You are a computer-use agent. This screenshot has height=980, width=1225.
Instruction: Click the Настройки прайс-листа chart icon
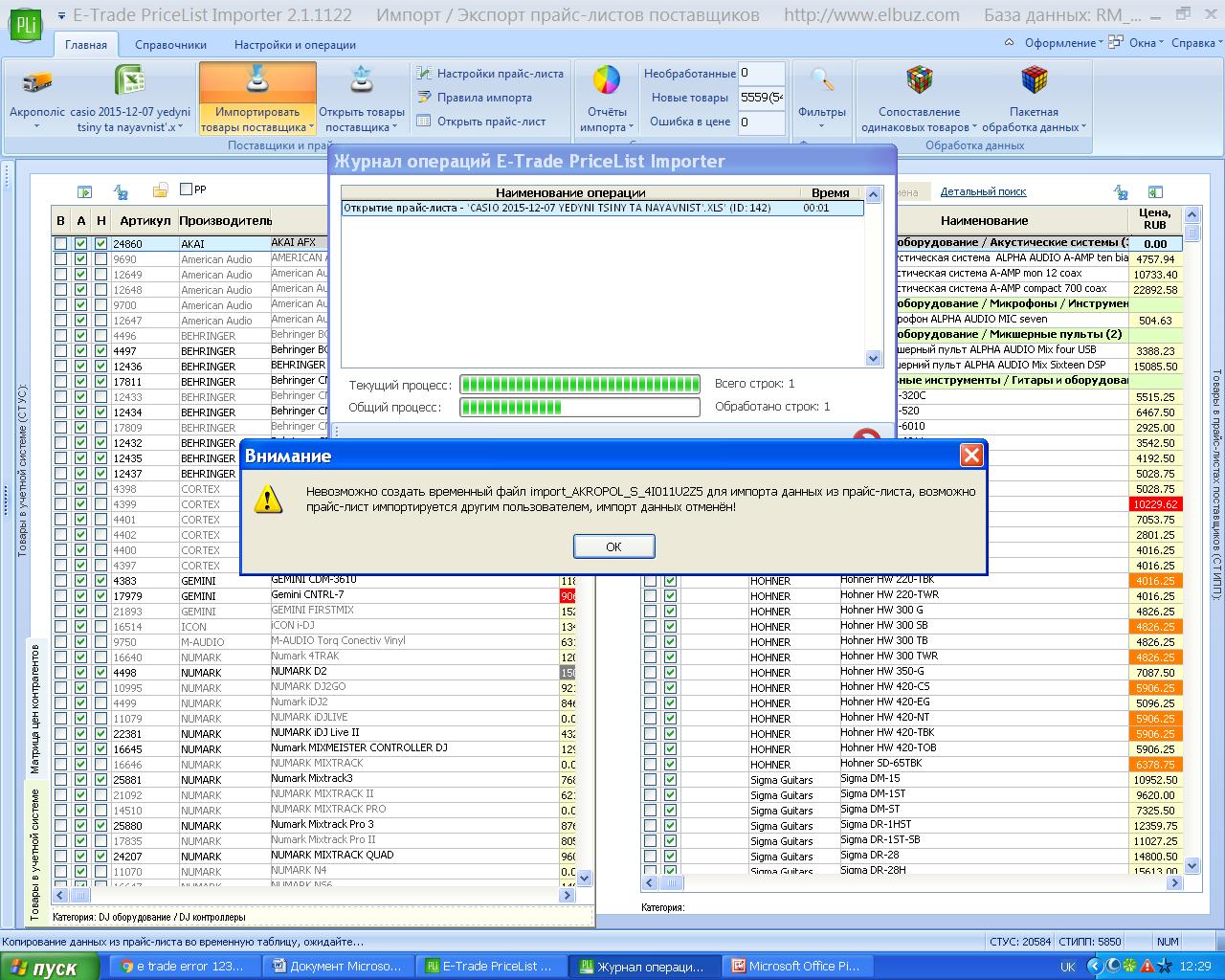424,74
